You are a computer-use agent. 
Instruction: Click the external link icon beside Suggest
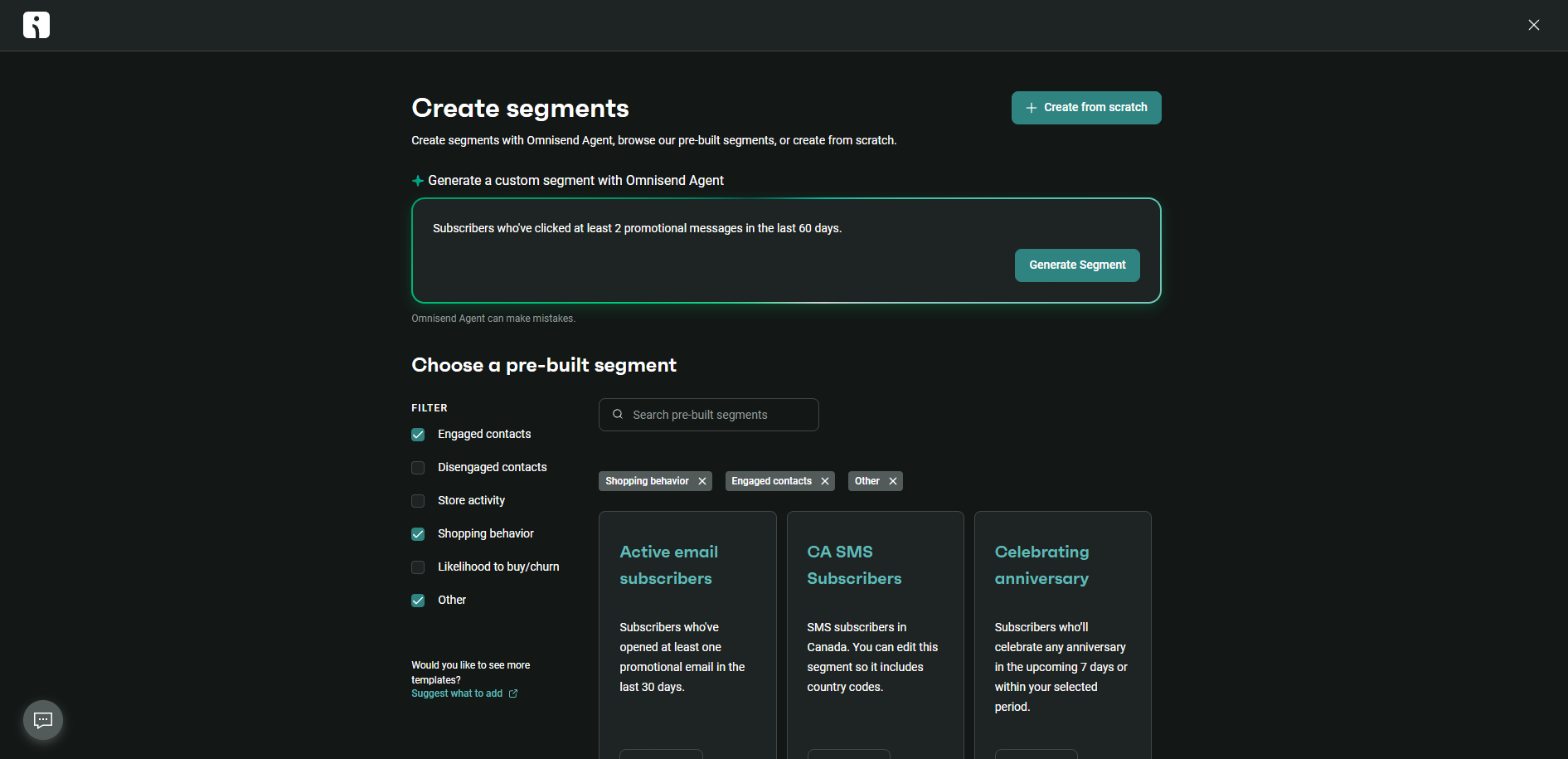click(513, 693)
